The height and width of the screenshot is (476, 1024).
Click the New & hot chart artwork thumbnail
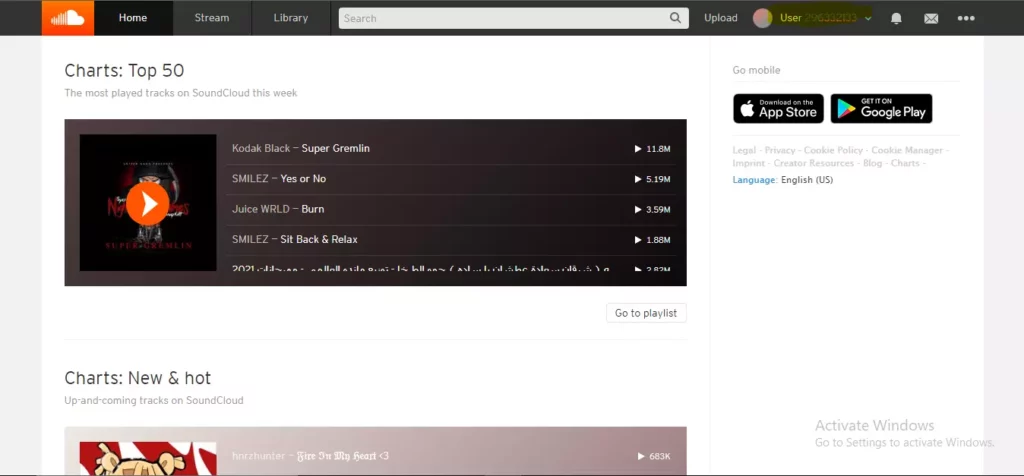[148, 458]
